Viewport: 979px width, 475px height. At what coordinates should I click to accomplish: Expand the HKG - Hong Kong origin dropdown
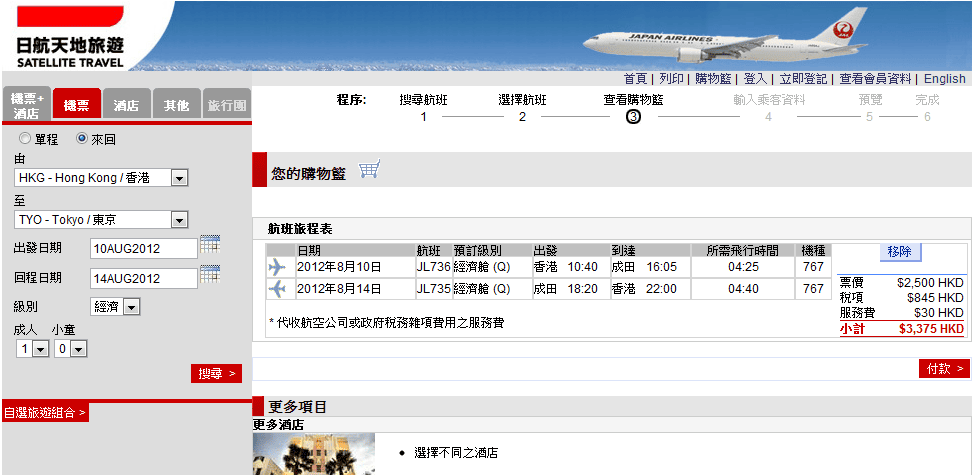click(180, 178)
